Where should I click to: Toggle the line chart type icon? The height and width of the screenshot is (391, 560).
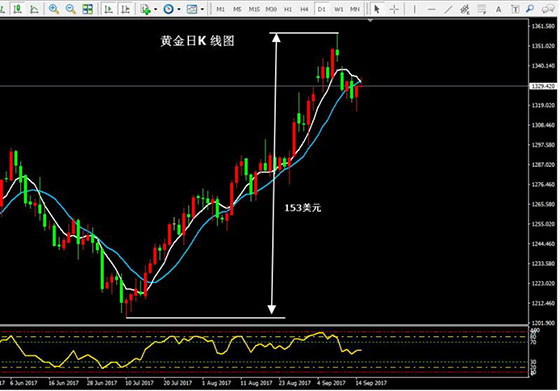click(x=34, y=9)
